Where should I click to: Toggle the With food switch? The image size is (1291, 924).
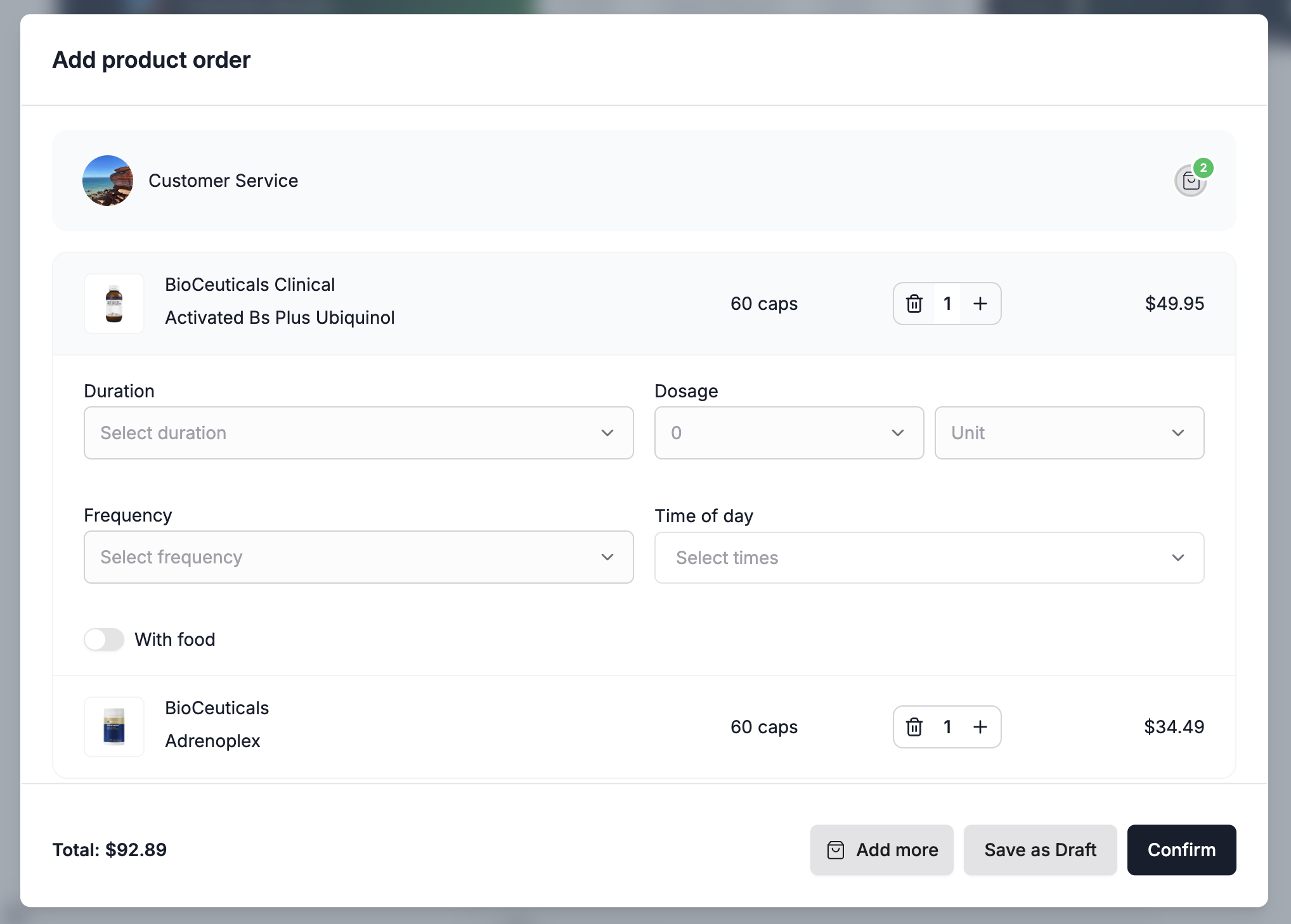tap(104, 639)
